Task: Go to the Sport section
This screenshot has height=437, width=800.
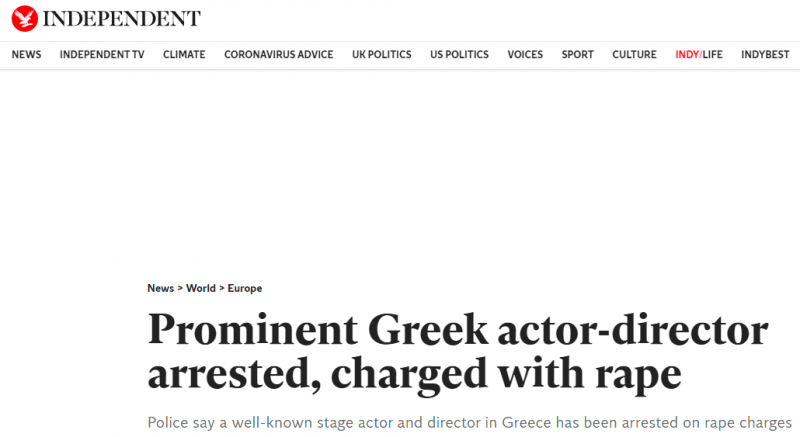Action: 578,55
